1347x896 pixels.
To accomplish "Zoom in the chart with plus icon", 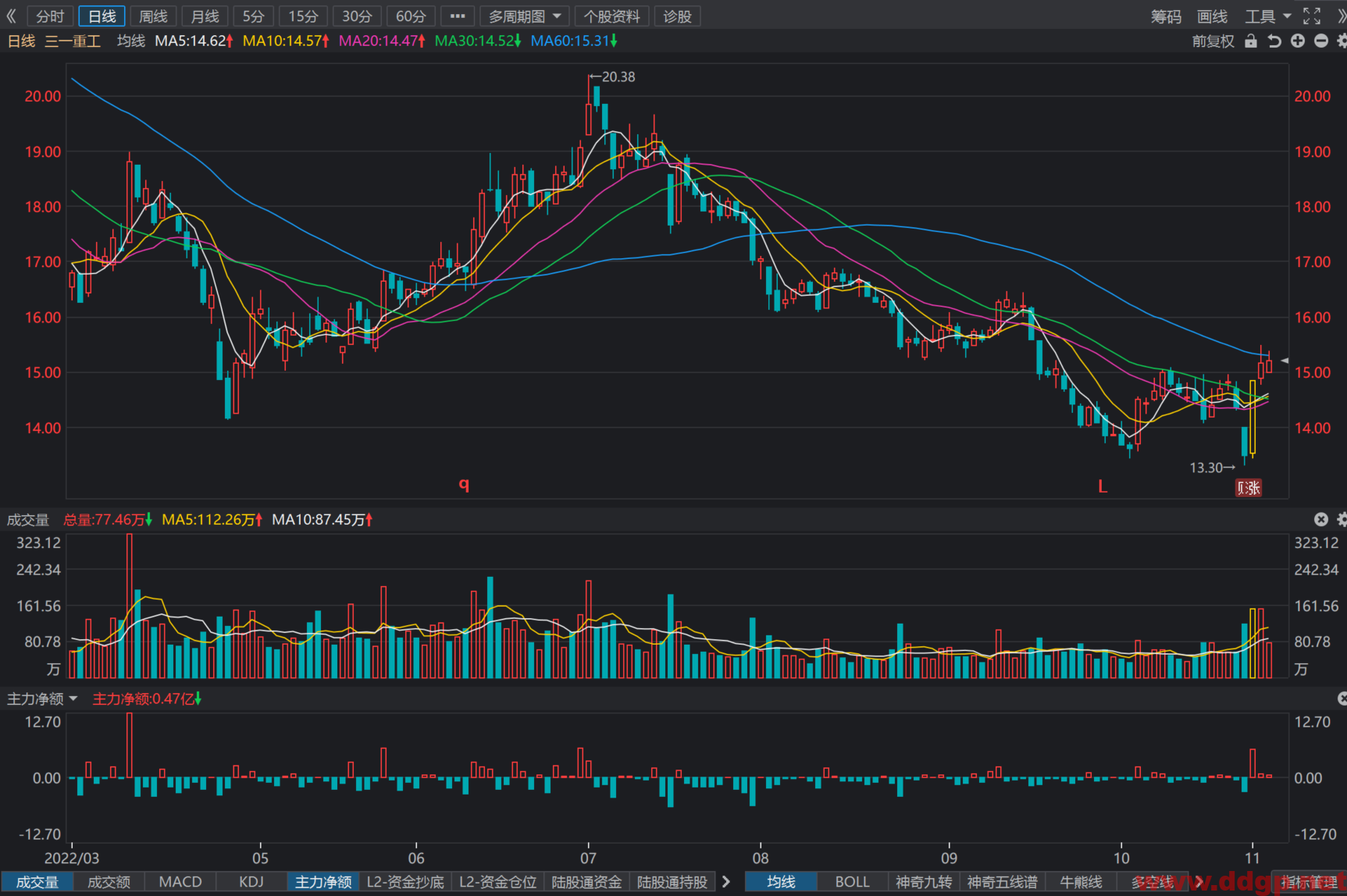I will 1298,41.
